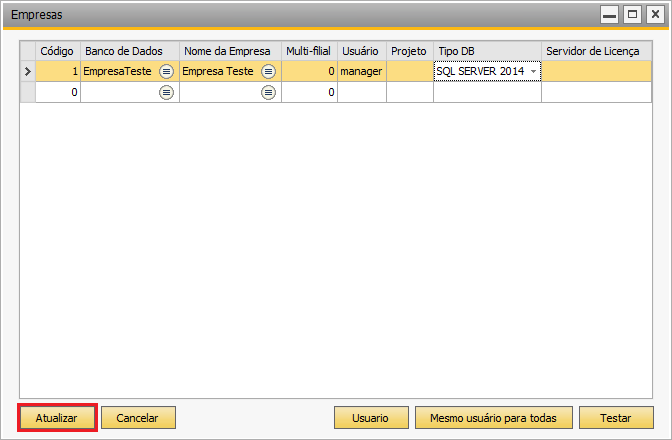The width and height of the screenshot is (672, 440).
Task: Click the EmpresaTeste database cell text
Action: [x=117, y=72]
